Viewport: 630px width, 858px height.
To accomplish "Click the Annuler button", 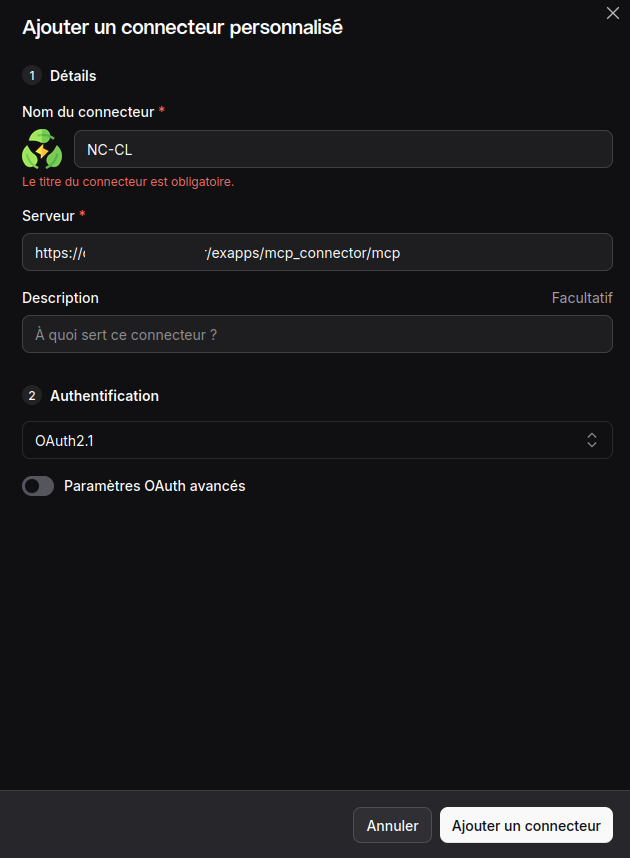I will coord(392,825).
